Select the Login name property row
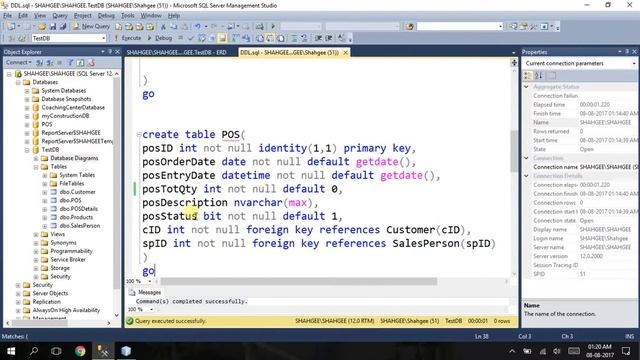Viewport: 640px width, 360px height. coord(581,238)
